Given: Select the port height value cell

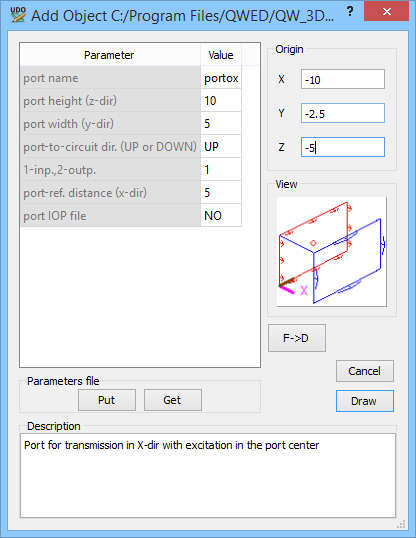Looking at the screenshot, I should [221, 101].
